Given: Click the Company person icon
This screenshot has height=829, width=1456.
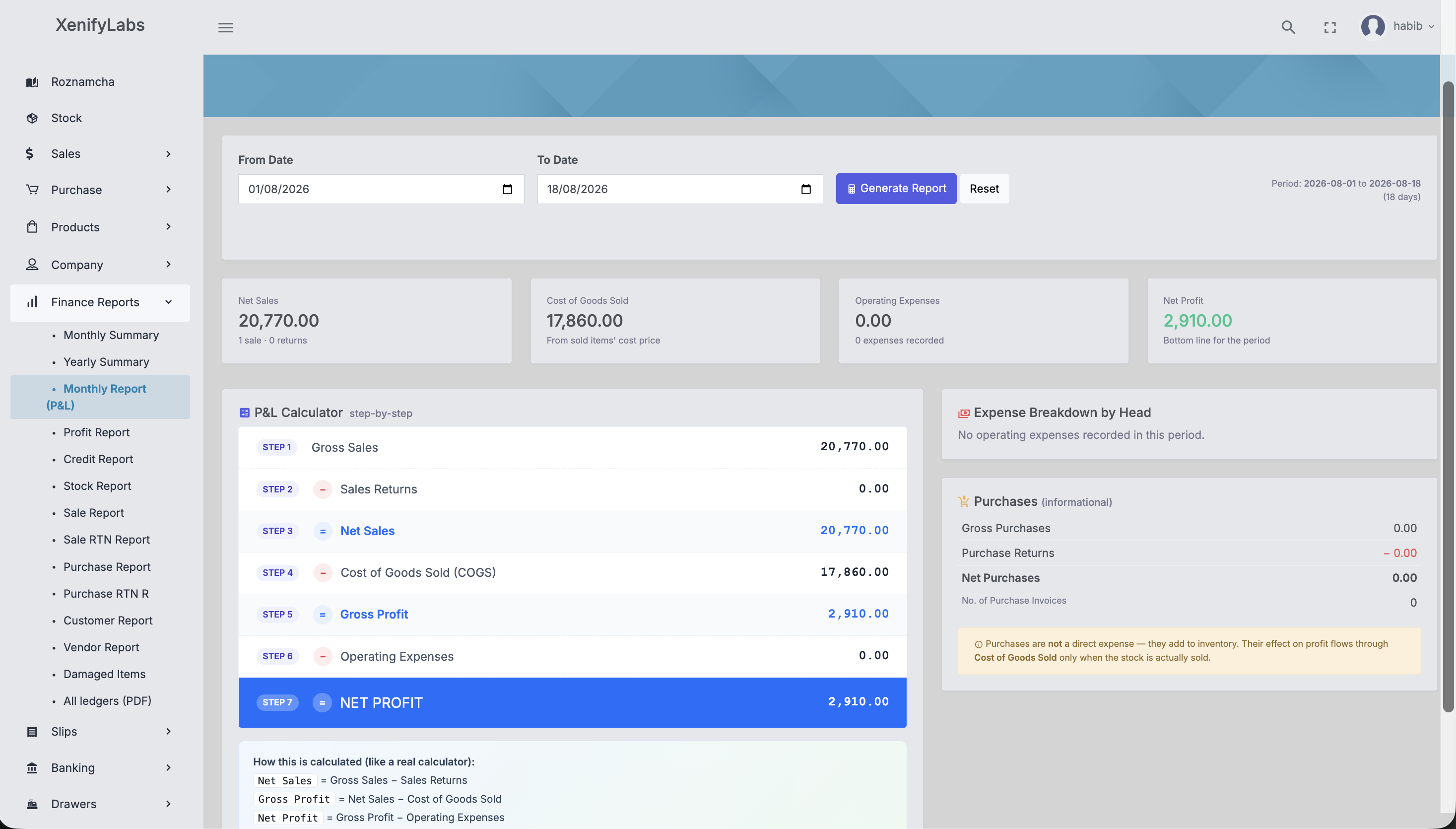Looking at the screenshot, I should point(32,264).
